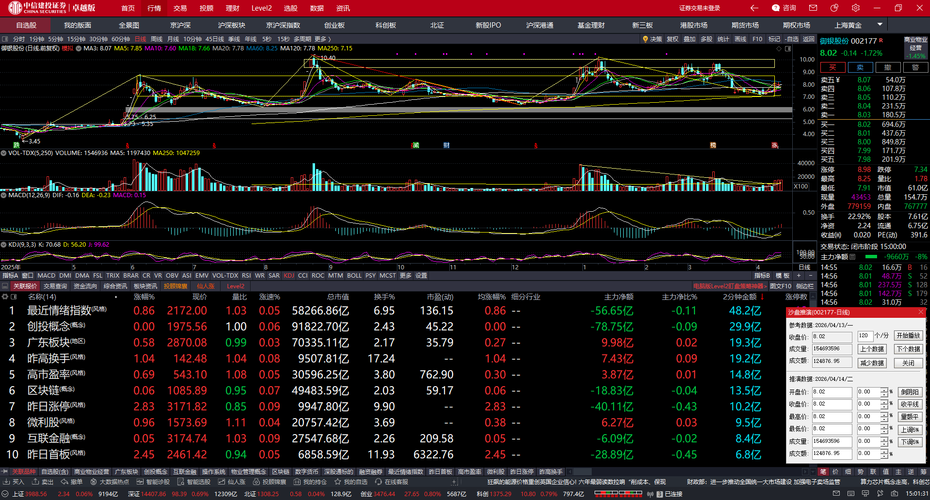Open 仙人掌 in bottom toolbar
Screen dimensions: 930x500
(x=232, y=482)
